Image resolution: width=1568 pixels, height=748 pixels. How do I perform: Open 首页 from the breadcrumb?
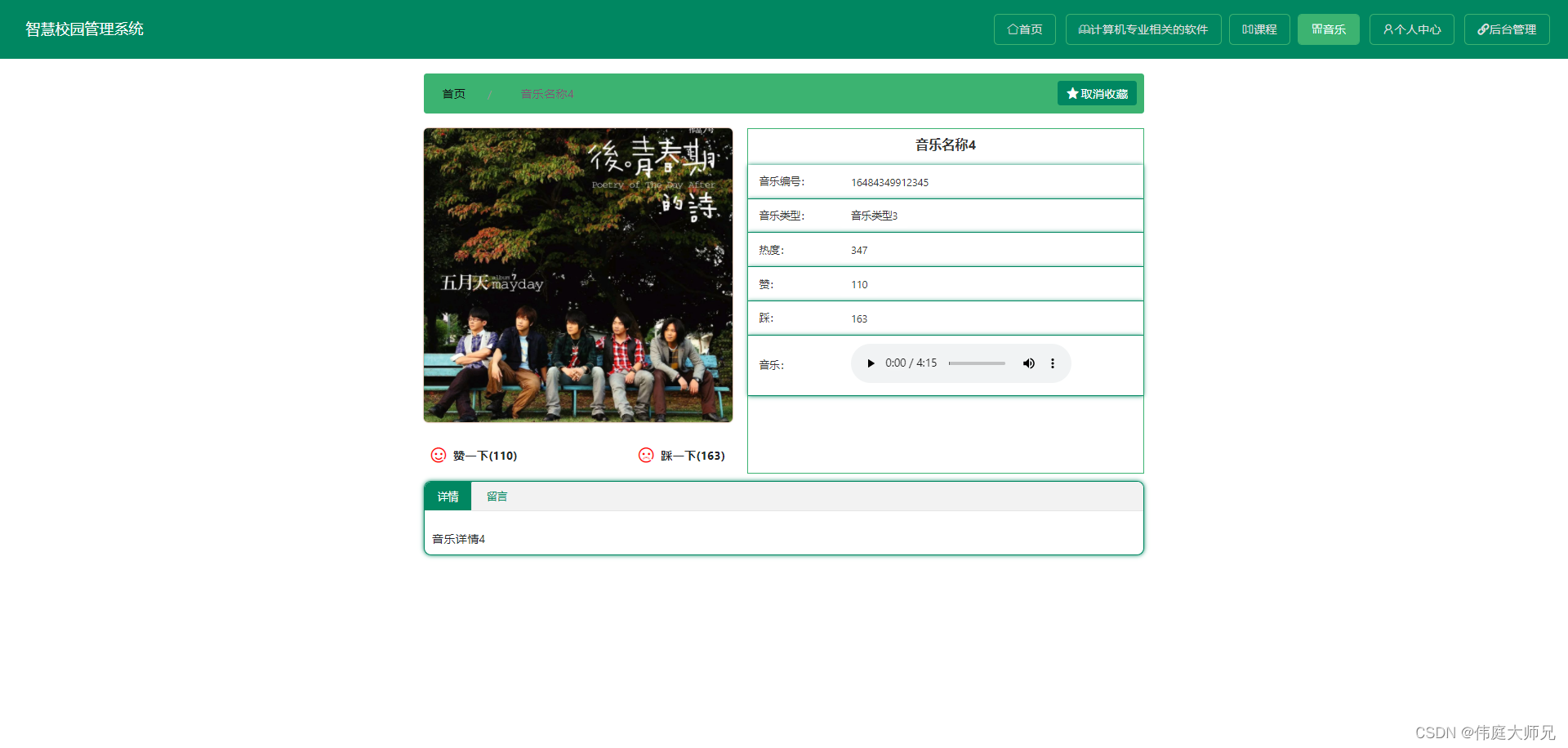[x=454, y=93]
